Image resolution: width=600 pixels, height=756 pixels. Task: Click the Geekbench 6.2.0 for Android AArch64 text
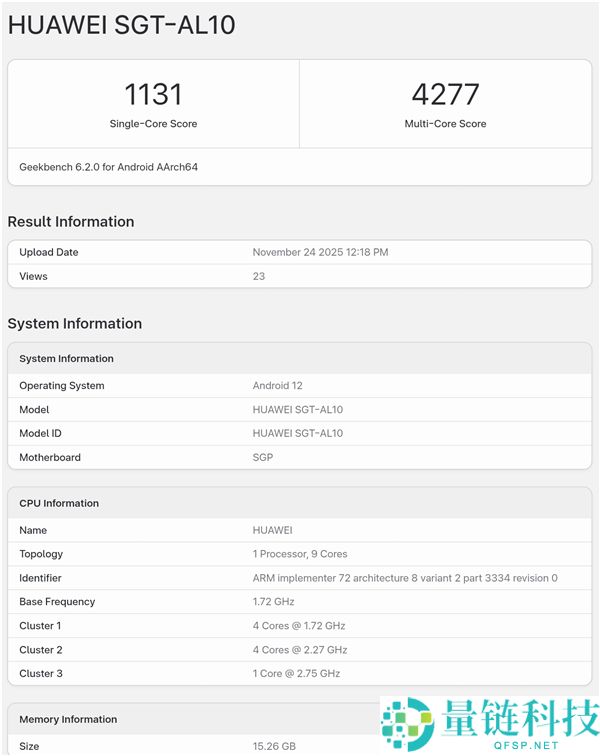click(108, 167)
